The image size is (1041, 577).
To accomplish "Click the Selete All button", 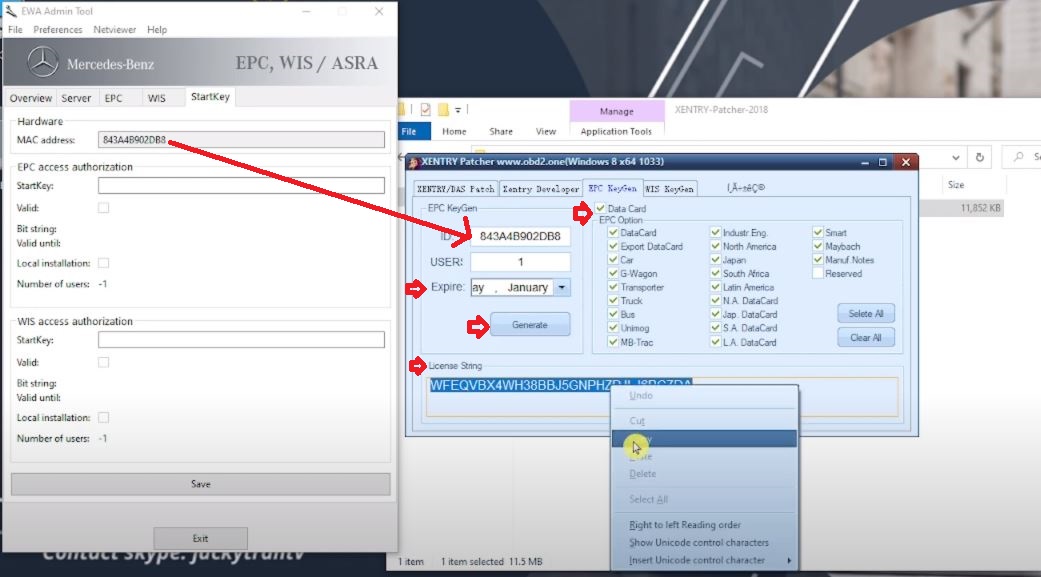I will coord(866,313).
